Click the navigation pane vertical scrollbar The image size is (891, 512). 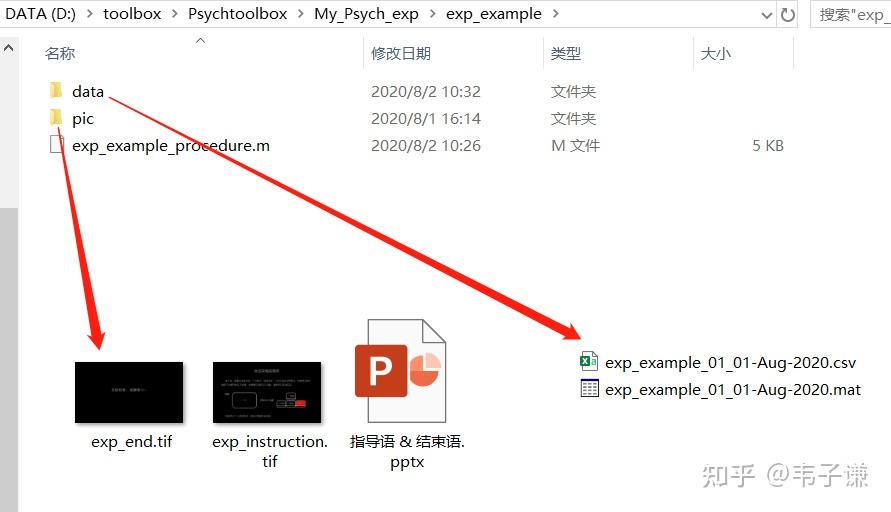tap(9, 358)
